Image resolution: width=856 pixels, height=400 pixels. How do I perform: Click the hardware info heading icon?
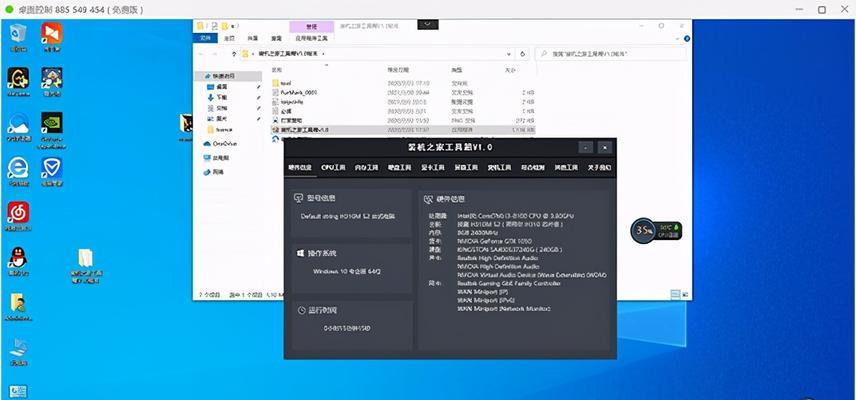[x=427, y=199]
